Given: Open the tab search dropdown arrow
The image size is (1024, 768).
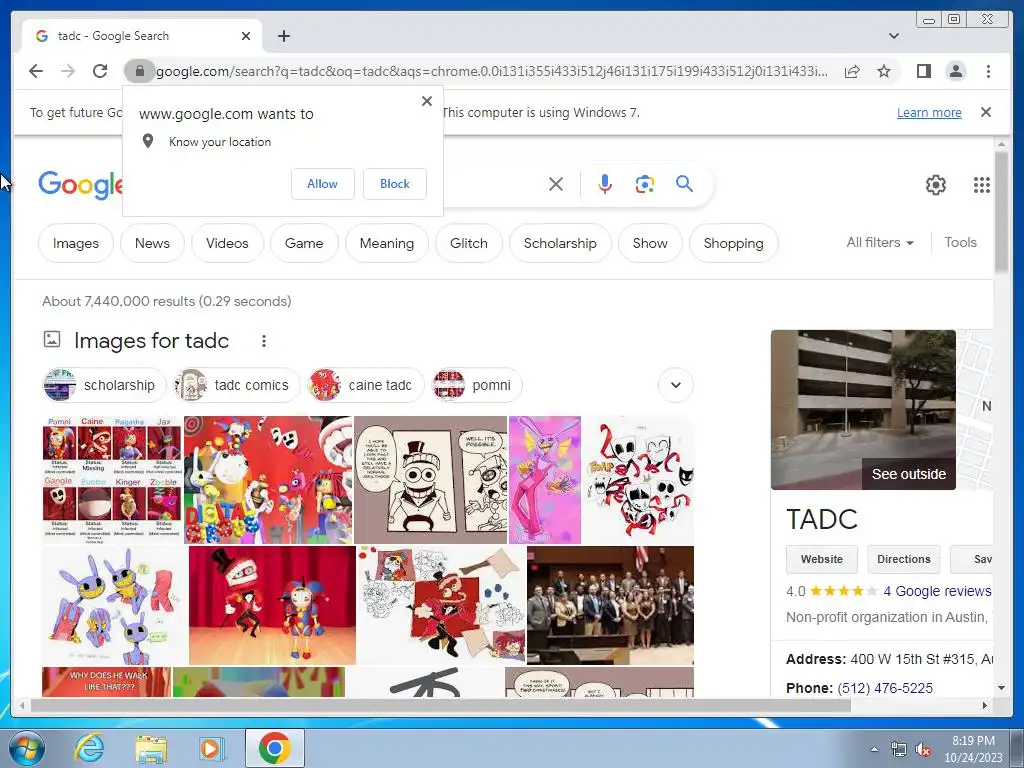Looking at the screenshot, I should point(894,36).
